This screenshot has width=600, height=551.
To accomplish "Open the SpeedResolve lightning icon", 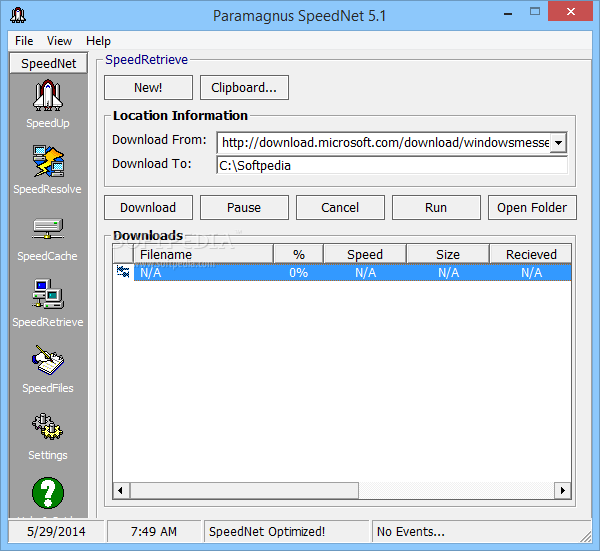I will click(48, 161).
